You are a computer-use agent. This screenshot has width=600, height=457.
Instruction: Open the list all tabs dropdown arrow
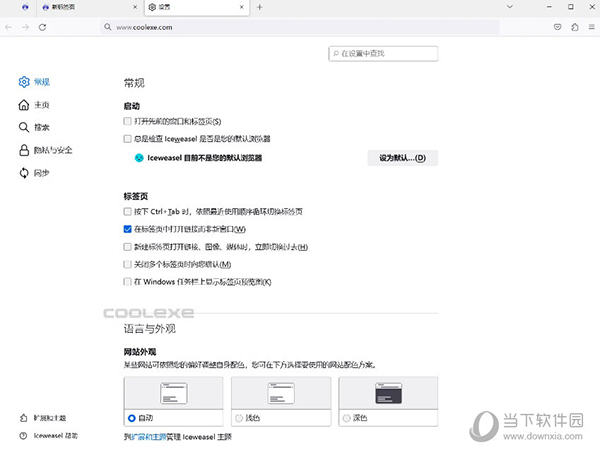tap(510, 7)
